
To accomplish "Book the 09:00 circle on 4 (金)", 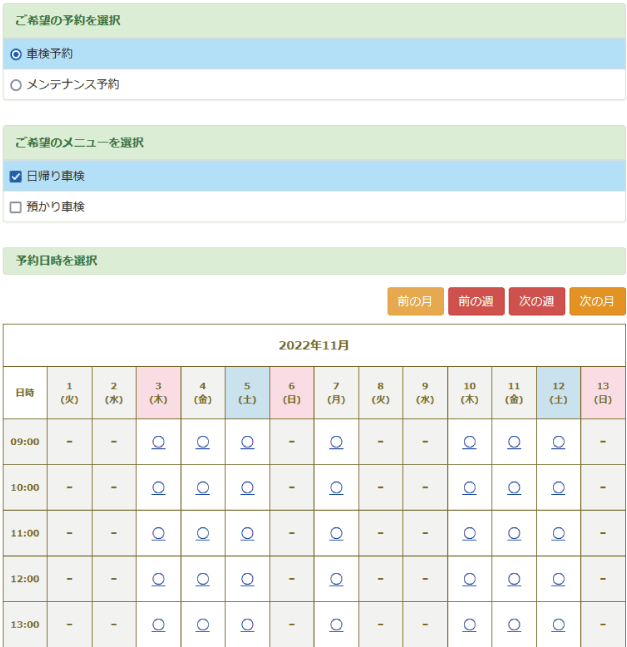I will 203,441.
